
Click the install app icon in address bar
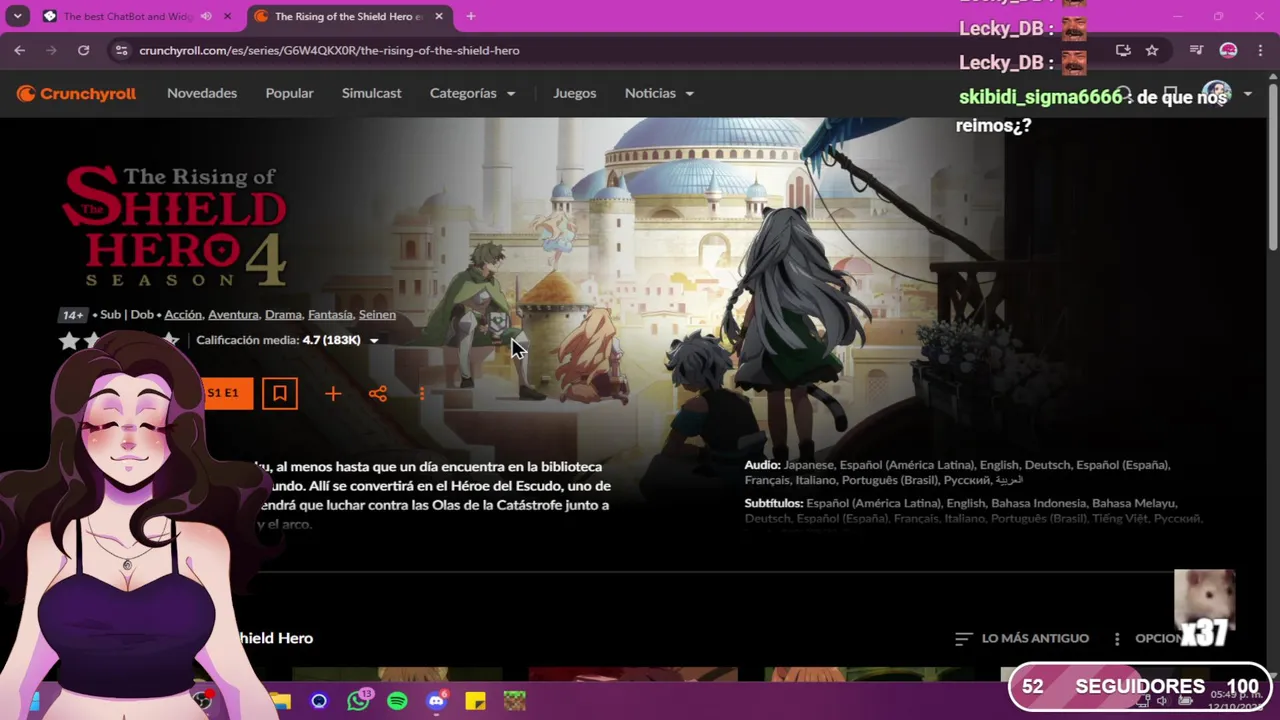[x=1123, y=50]
